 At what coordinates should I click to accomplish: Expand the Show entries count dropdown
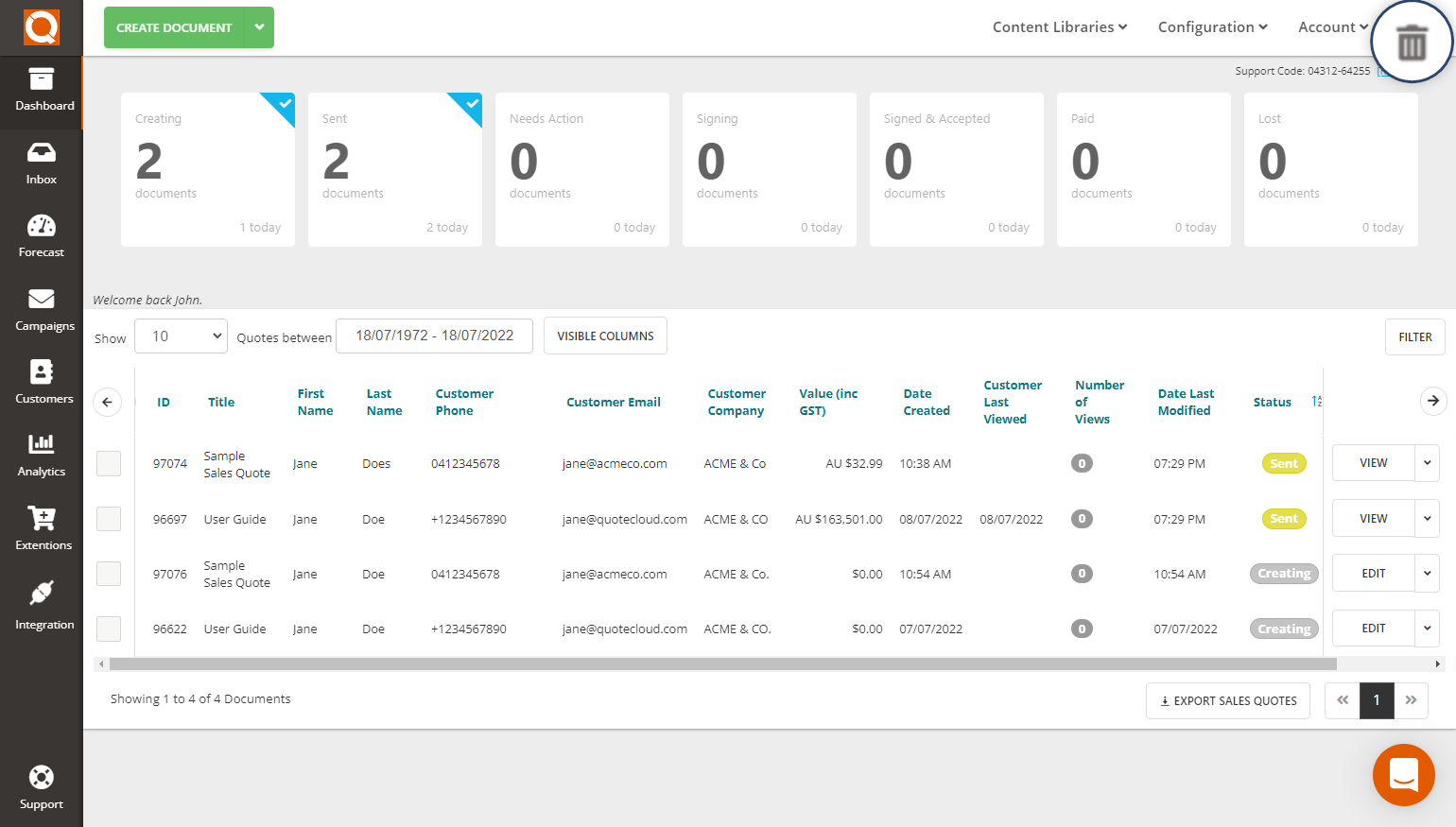tap(181, 336)
